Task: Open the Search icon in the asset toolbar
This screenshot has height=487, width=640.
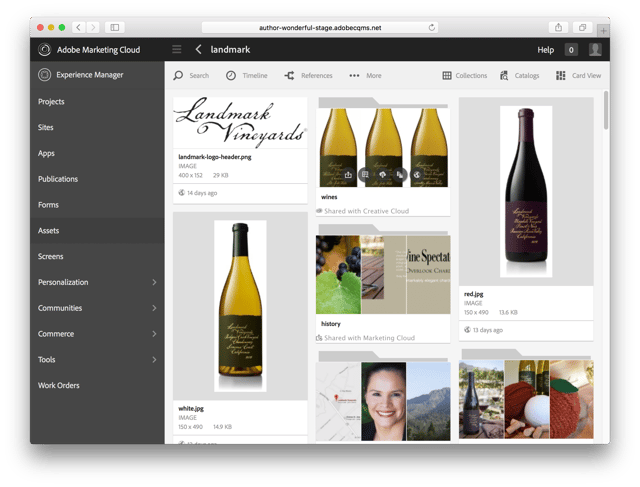Action: coord(178,76)
